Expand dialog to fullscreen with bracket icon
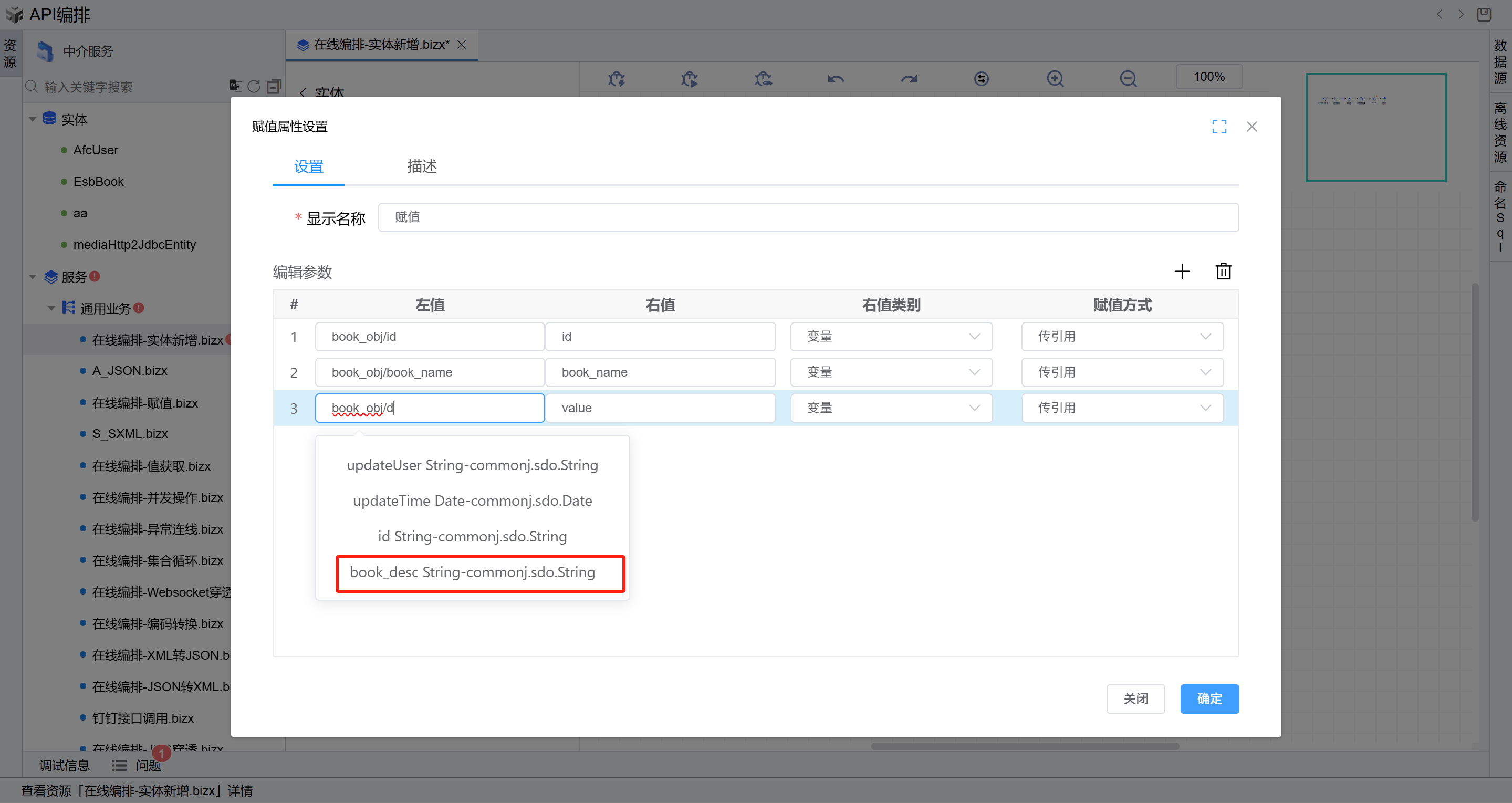Image resolution: width=1512 pixels, height=803 pixels. pyautogui.click(x=1219, y=126)
